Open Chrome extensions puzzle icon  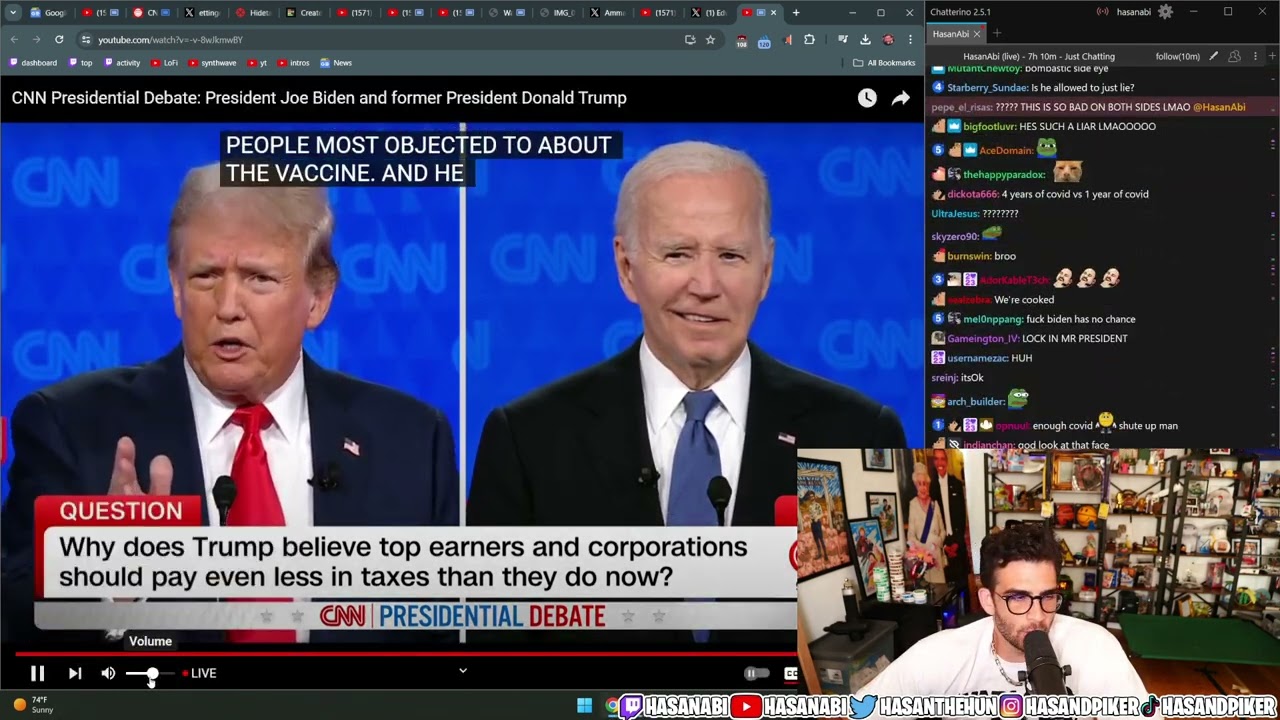tap(809, 39)
